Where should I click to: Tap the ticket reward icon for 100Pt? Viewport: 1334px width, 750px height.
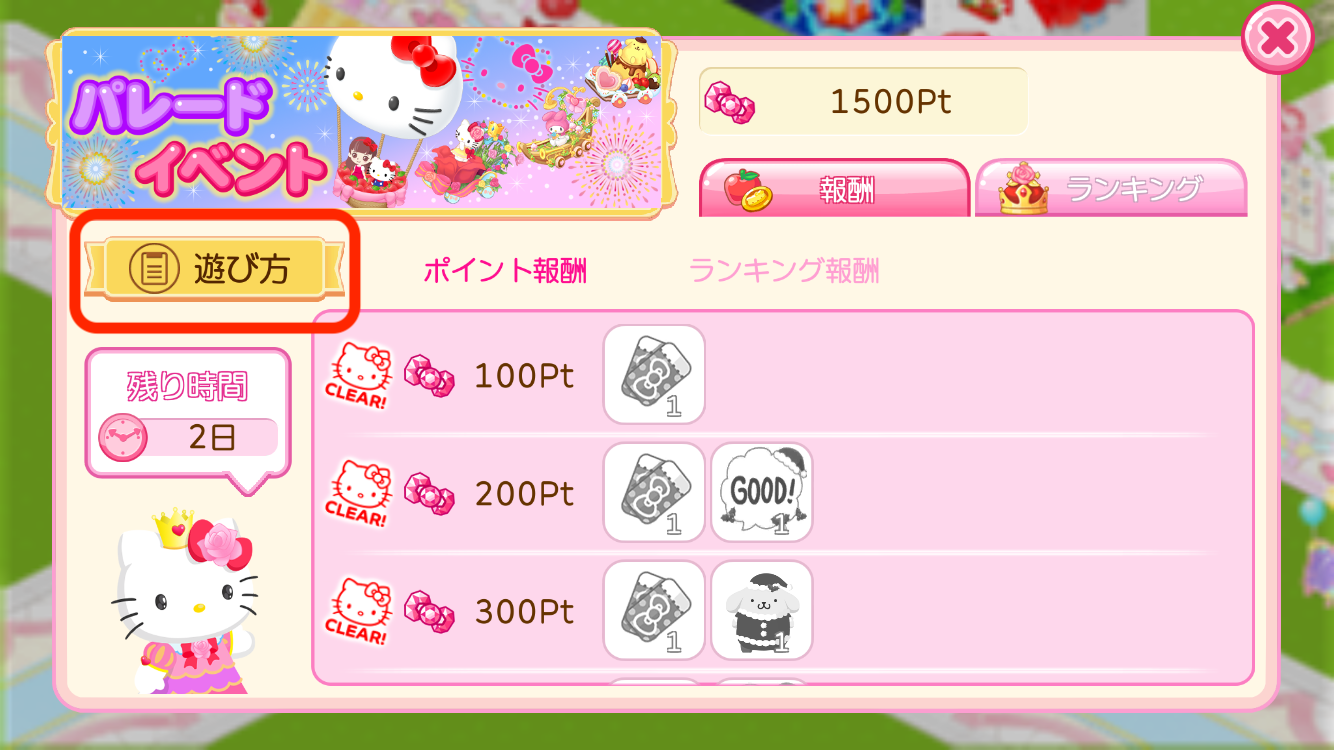[654, 375]
